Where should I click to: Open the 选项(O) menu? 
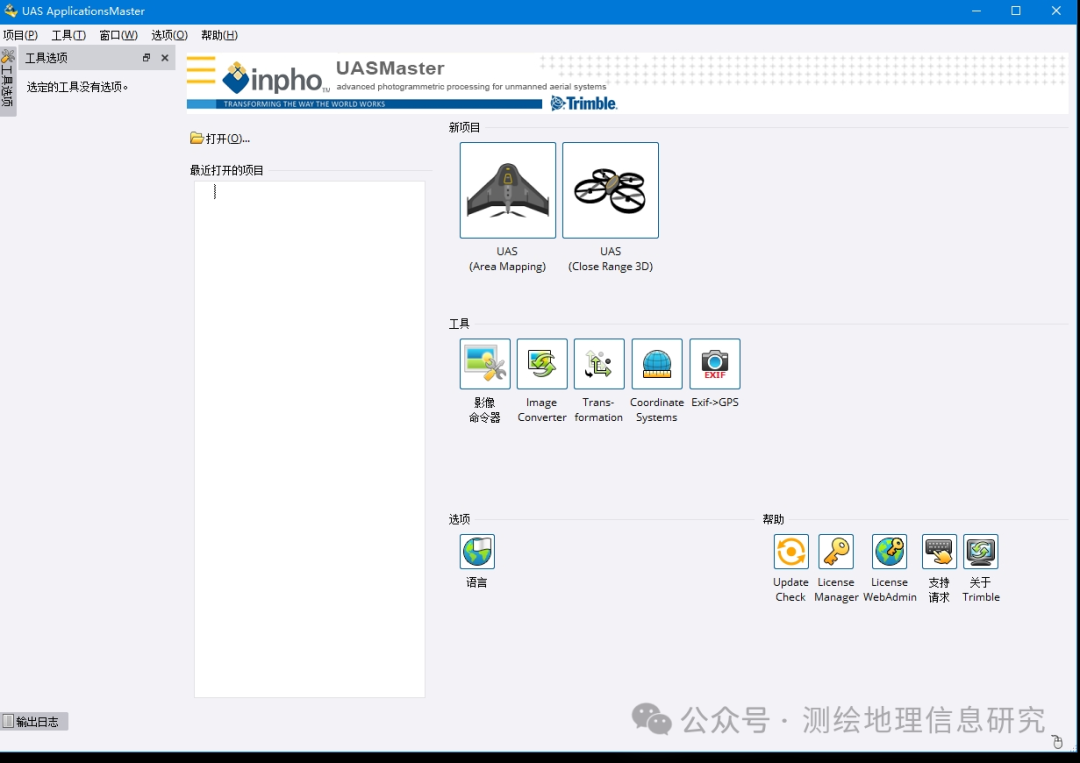pyautogui.click(x=169, y=35)
